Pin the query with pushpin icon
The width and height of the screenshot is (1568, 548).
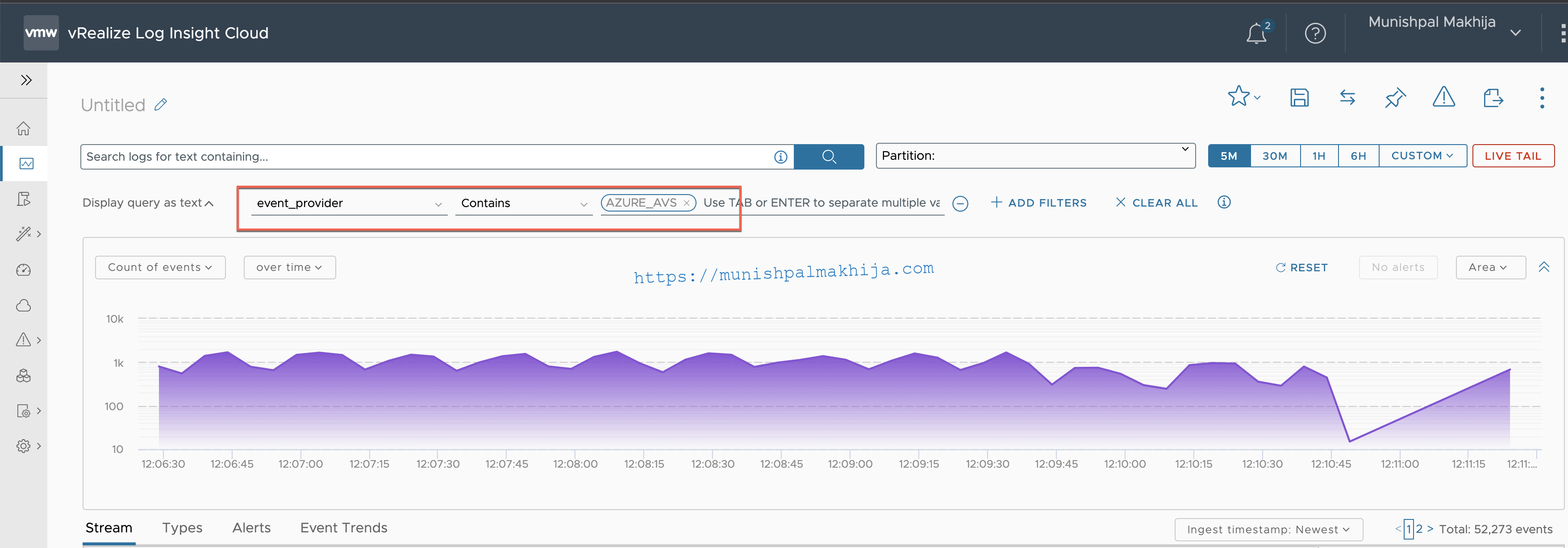[x=1394, y=97]
